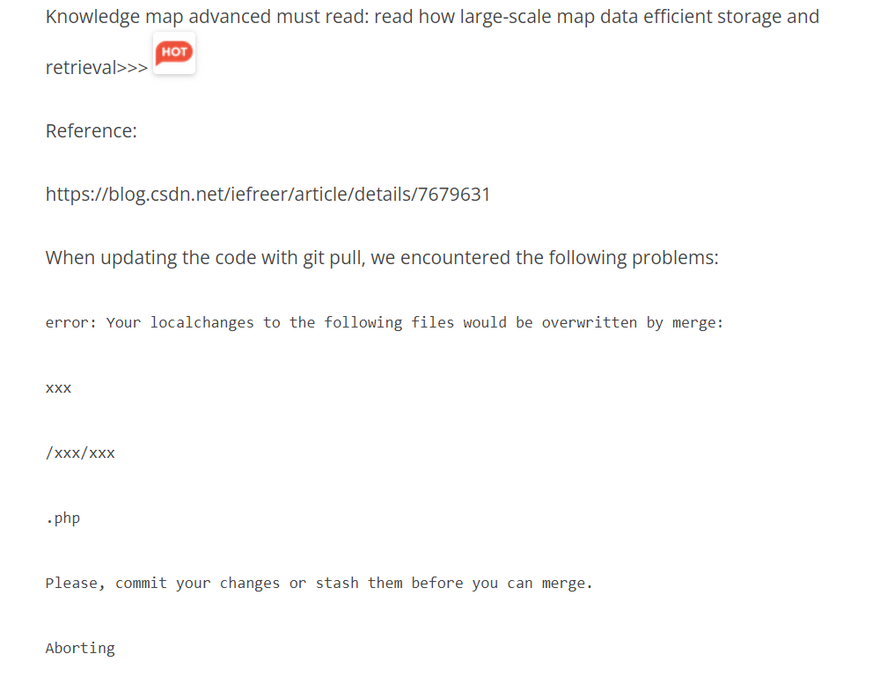
Task: Open the blog.csdn.net iefreer article URL
Action: click(268, 194)
